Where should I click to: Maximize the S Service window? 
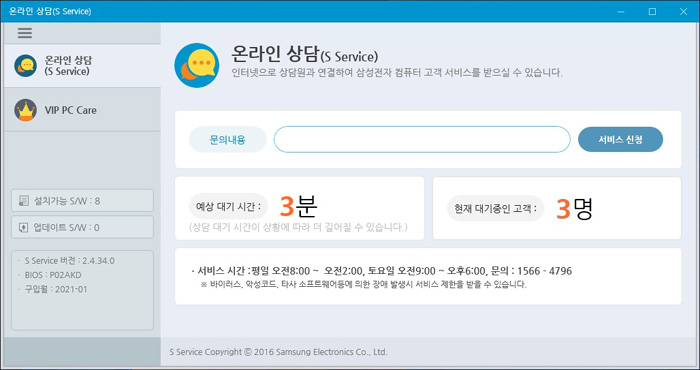(x=652, y=12)
